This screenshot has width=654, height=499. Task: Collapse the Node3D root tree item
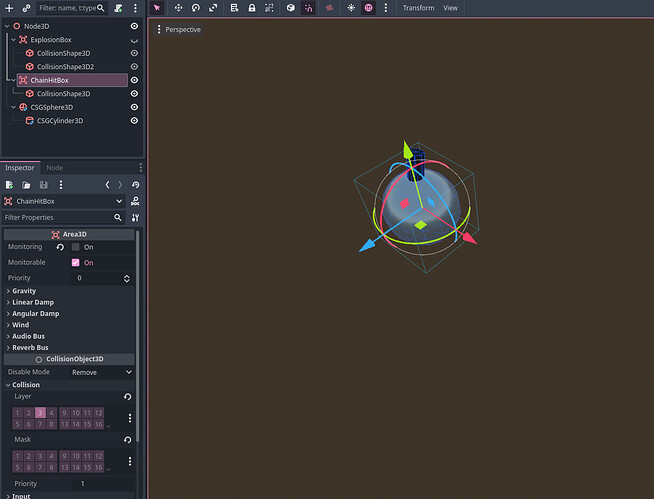[x=7, y=26]
